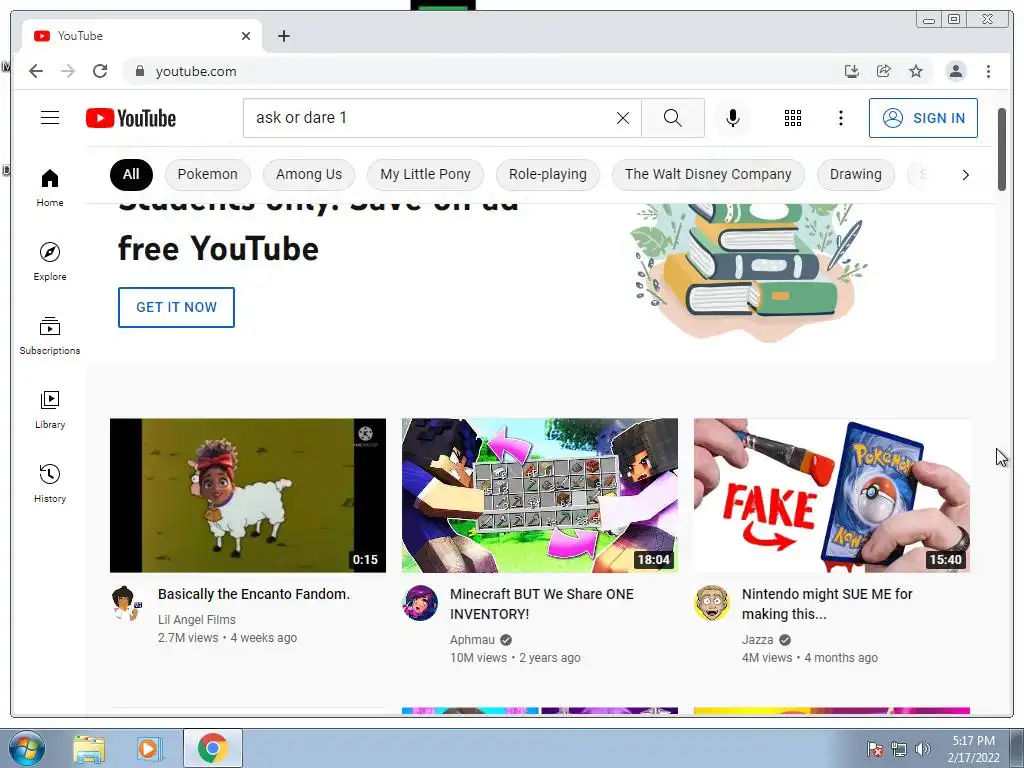Click the Chrome taskbar icon
This screenshot has height=768, width=1024.
coord(213,748)
